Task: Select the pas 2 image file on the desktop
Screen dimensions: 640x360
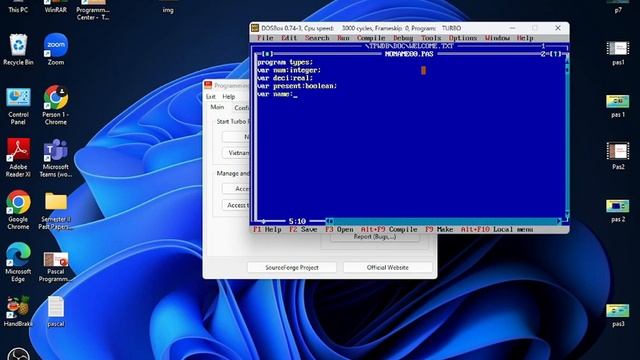Action: 618,211
